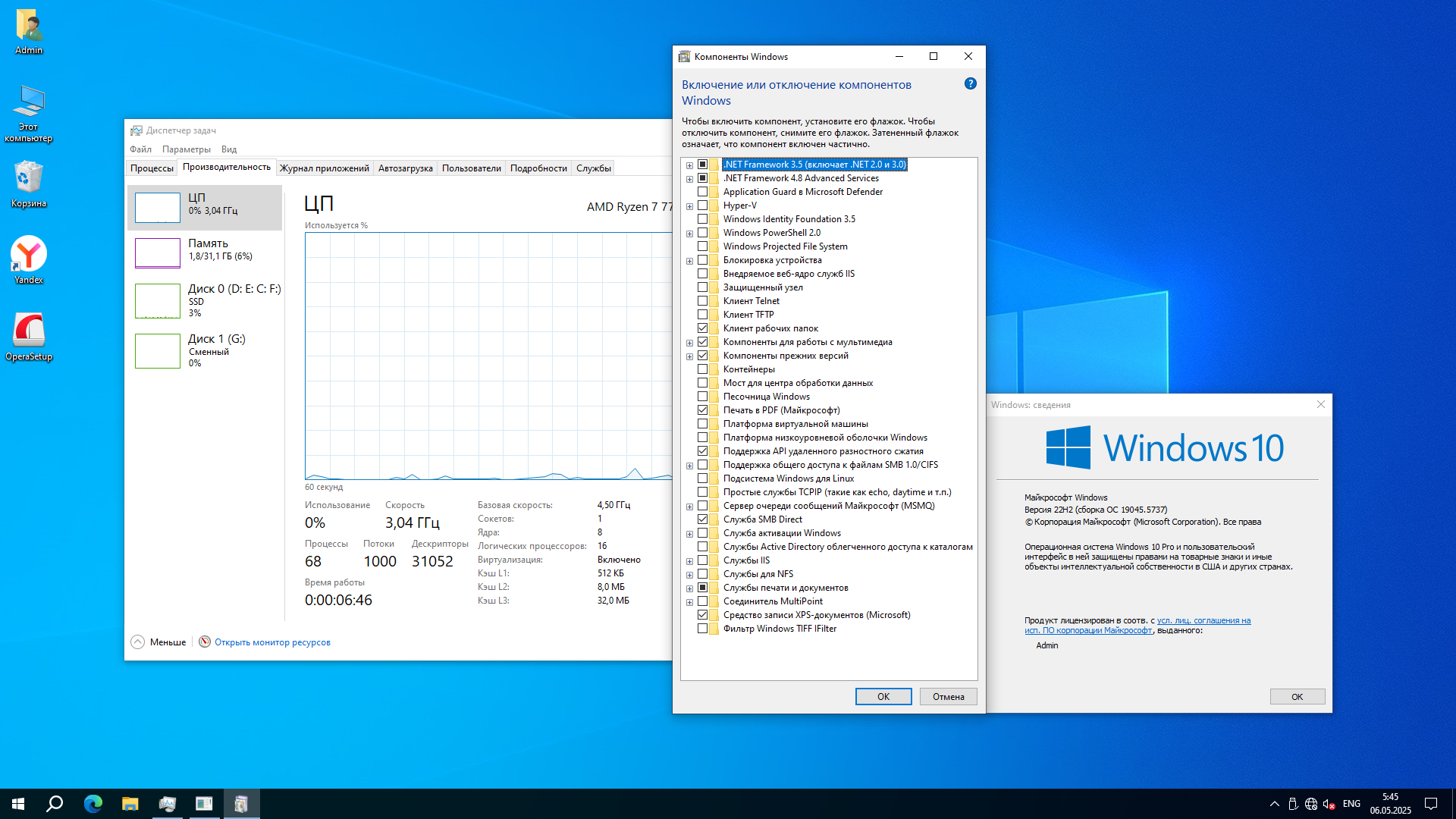
Task: Open File Explorer from taskbar
Action: tap(130, 804)
